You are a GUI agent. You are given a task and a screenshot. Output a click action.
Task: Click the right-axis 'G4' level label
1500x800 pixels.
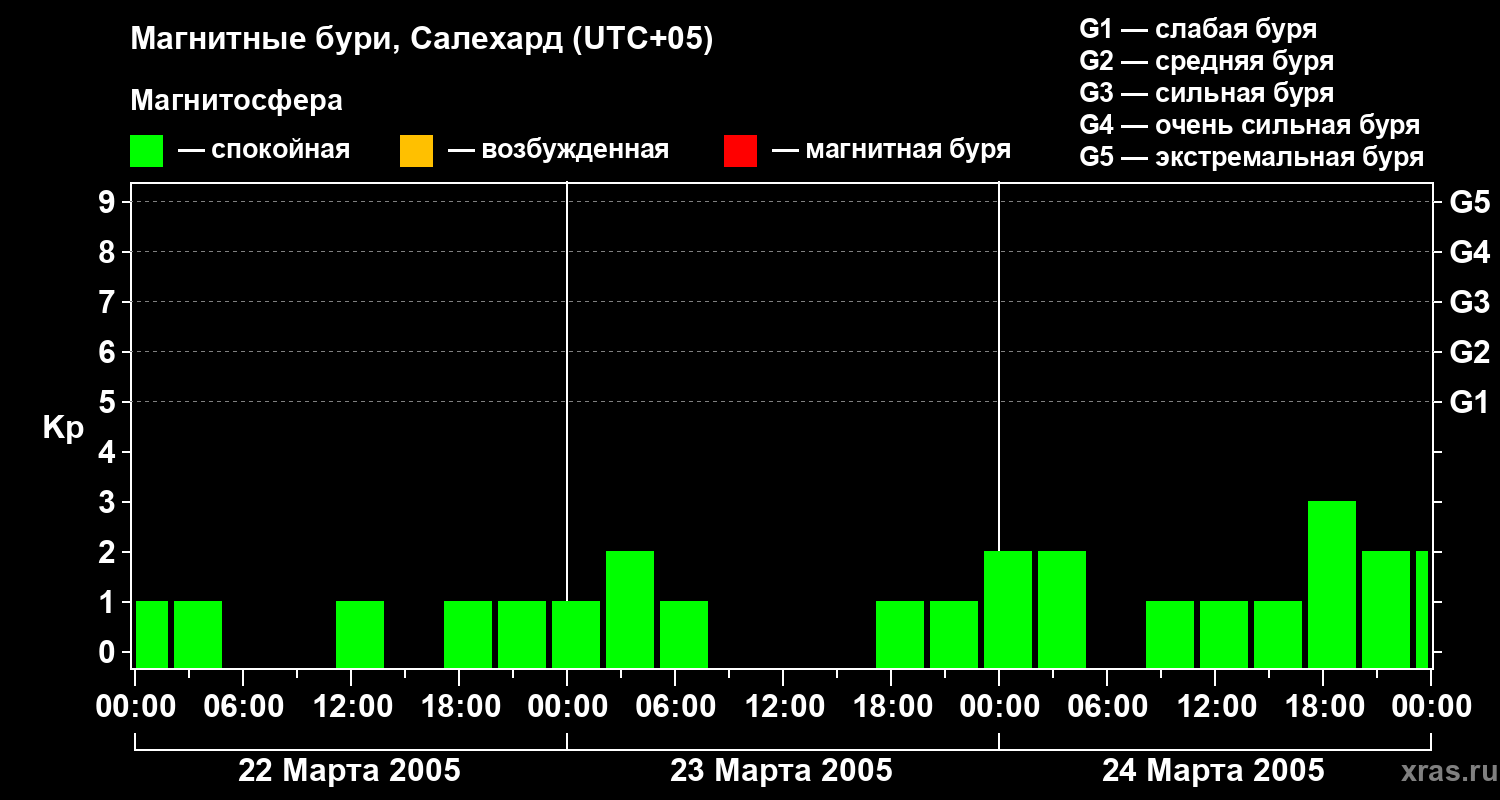[1470, 252]
